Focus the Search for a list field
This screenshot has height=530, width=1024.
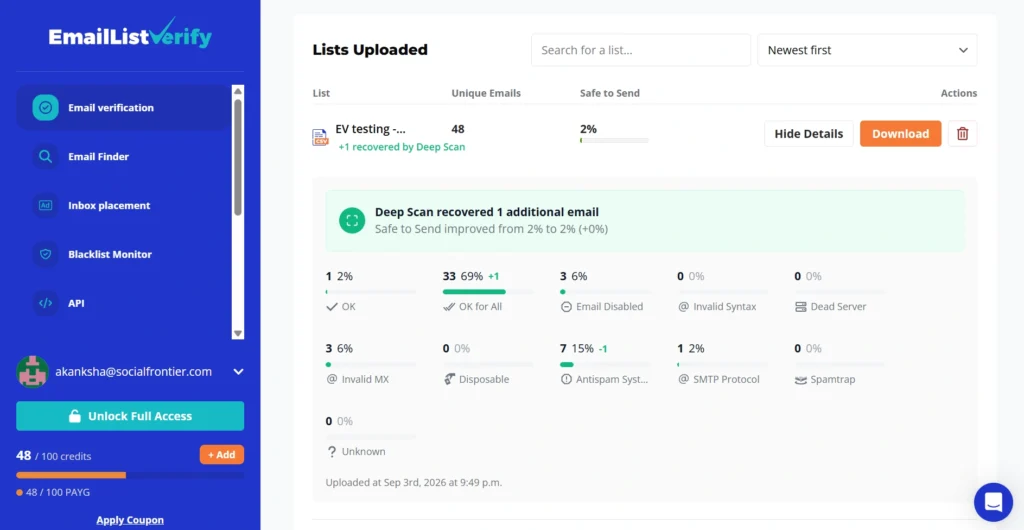[641, 50]
